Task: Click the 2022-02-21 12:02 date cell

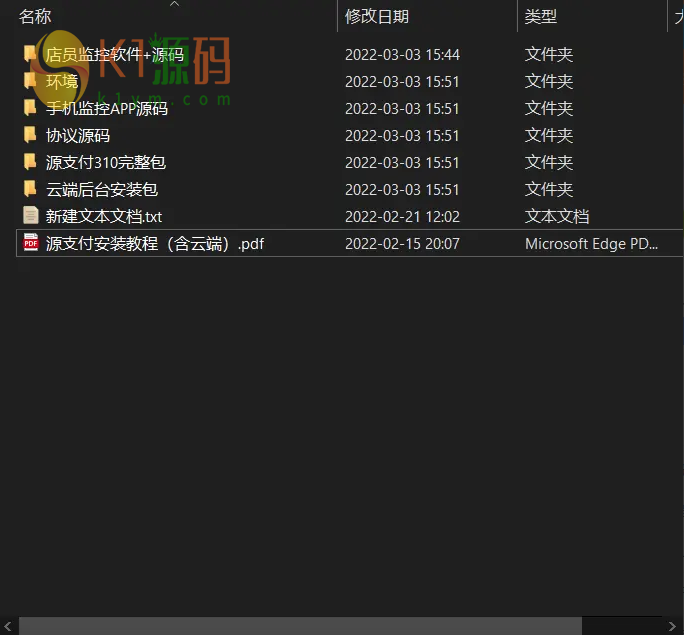Action: (402, 216)
